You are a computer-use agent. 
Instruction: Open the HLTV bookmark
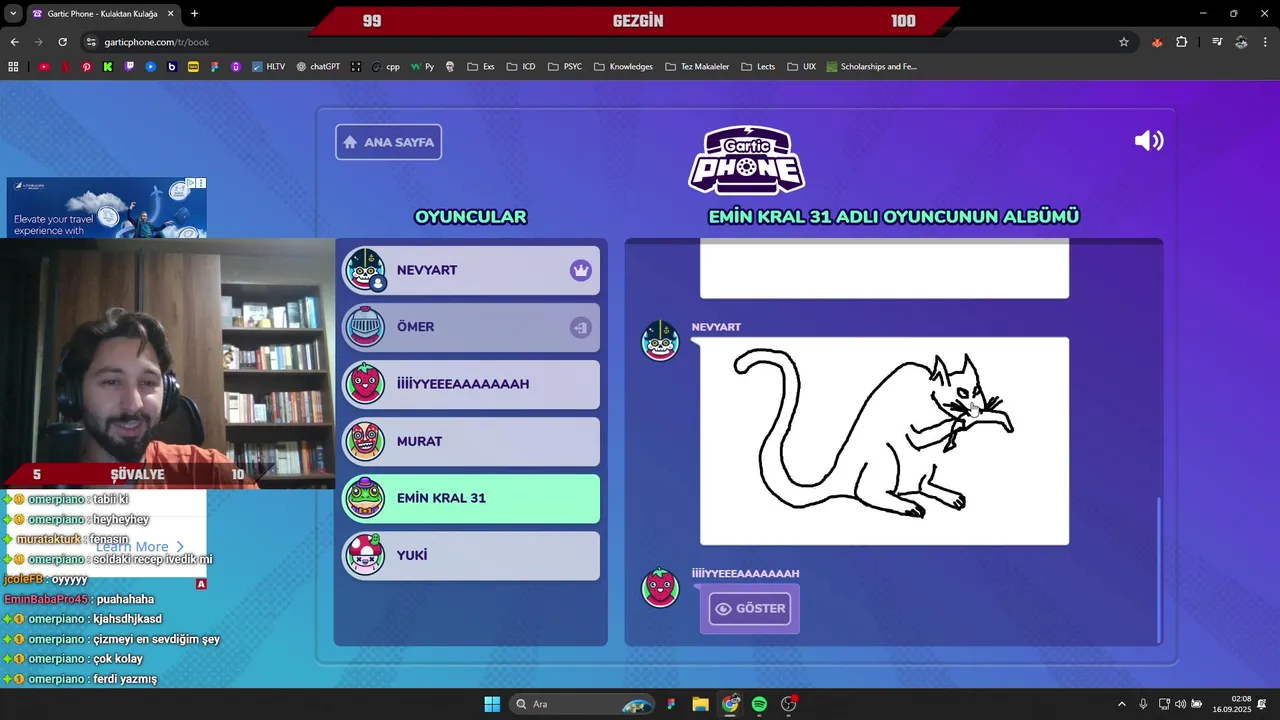click(x=268, y=67)
